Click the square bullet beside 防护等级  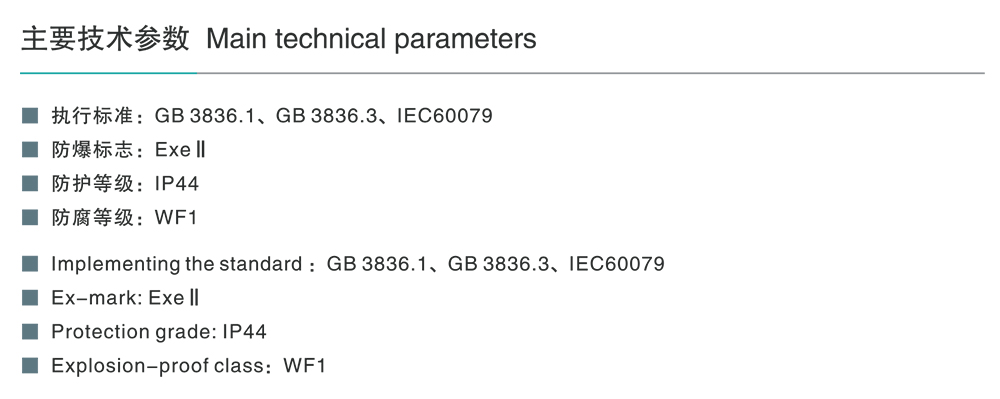pos(30,184)
